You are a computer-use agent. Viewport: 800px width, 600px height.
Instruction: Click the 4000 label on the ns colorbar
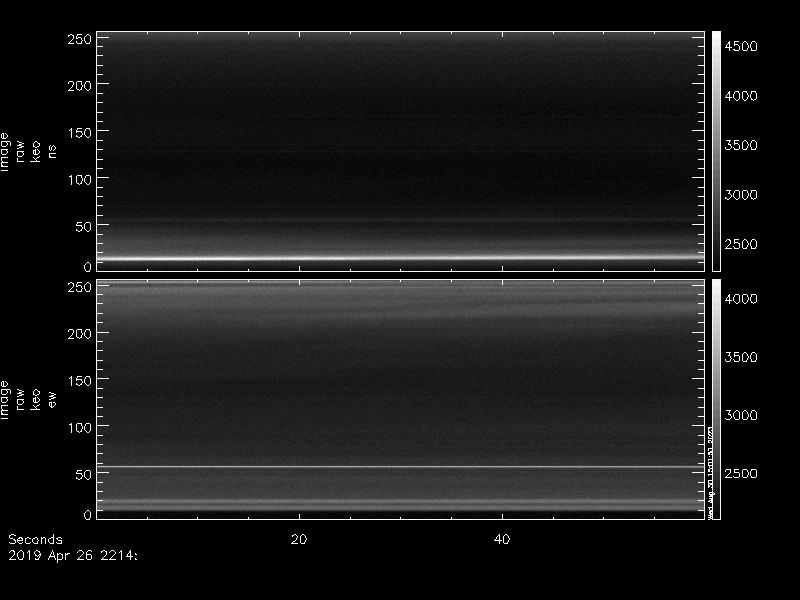click(x=741, y=96)
